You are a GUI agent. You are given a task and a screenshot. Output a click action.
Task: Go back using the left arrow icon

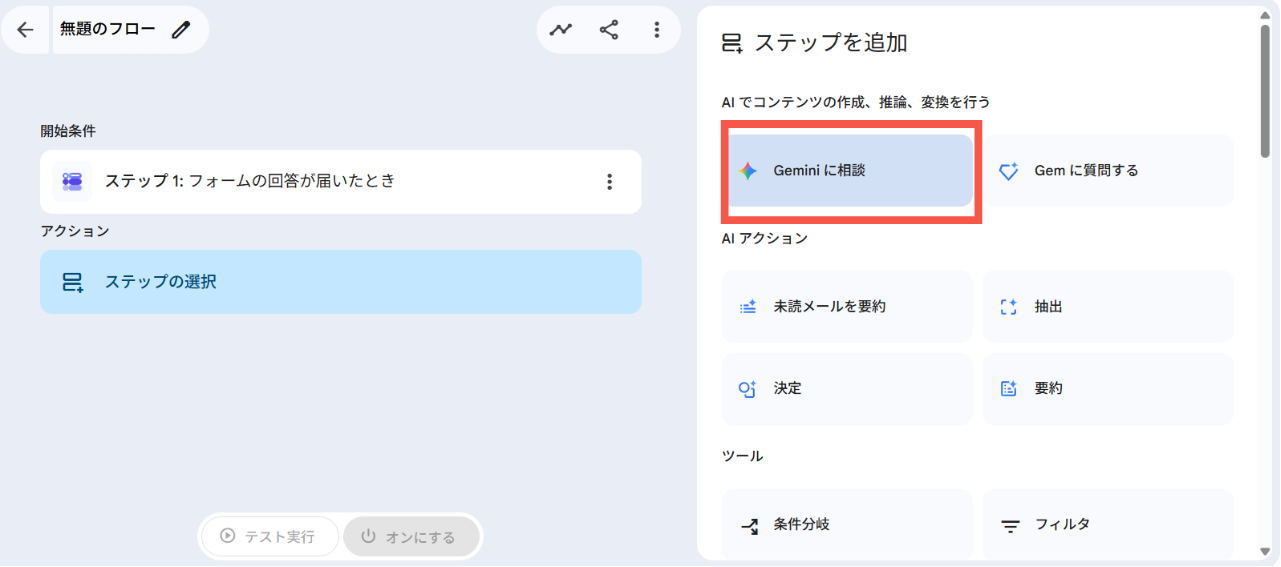[x=25, y=30]
